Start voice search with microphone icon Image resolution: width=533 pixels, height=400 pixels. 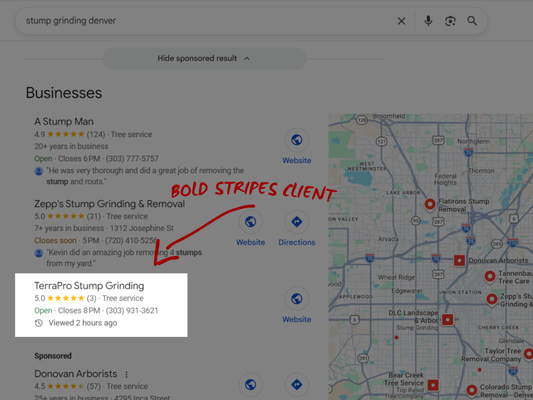pyautogui.click(x=428, y=21)
